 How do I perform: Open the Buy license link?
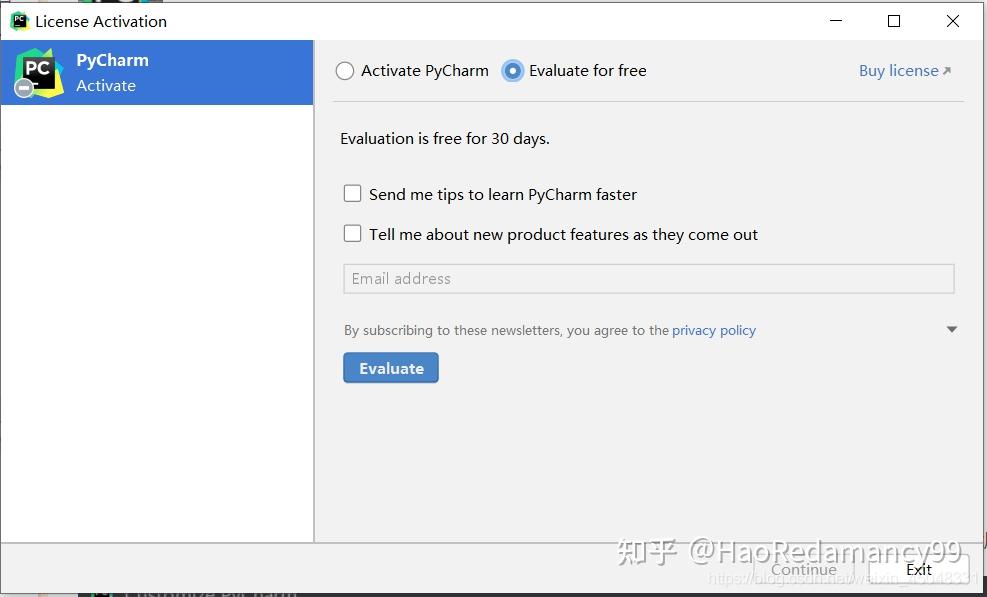click(x=897, y=70)
